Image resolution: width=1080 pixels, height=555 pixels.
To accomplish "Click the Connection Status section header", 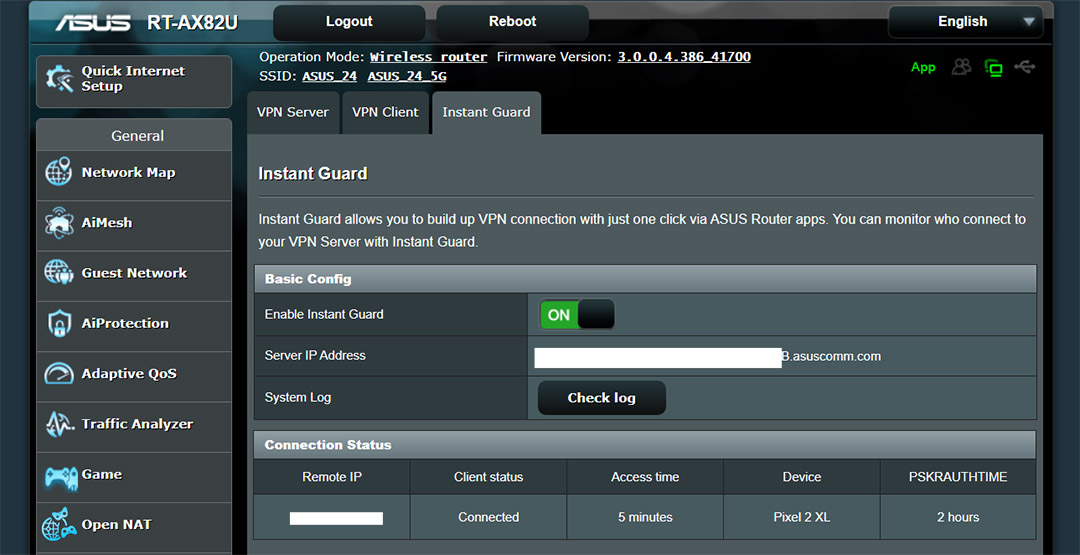I will coord(645,445).
